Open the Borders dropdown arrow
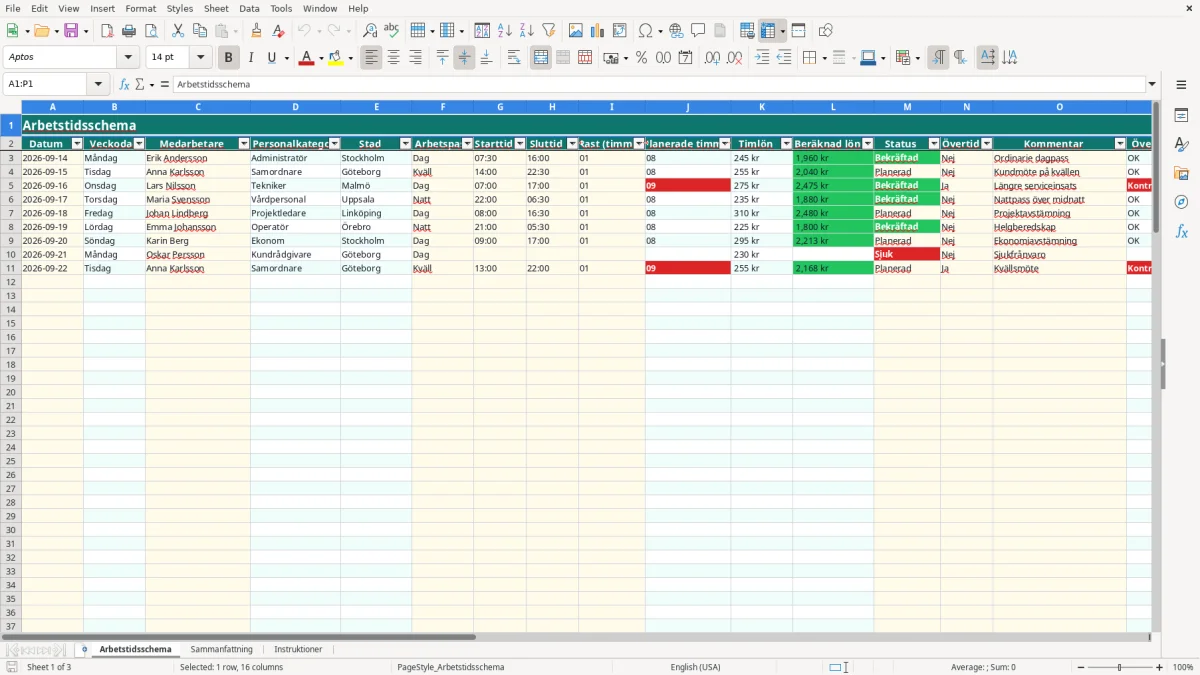 [823, 58]
